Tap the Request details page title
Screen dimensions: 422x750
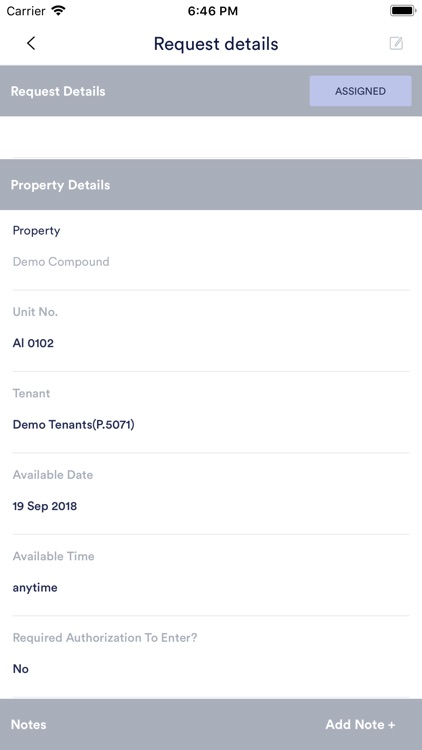(216, 44)
